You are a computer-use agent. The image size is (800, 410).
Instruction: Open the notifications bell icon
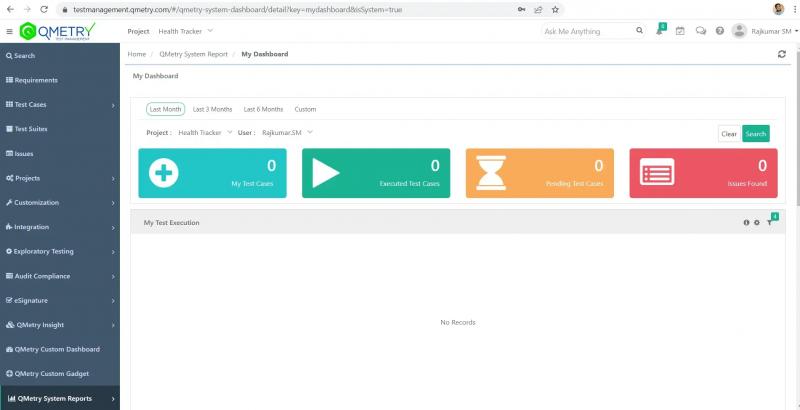[x=660, y=31]
